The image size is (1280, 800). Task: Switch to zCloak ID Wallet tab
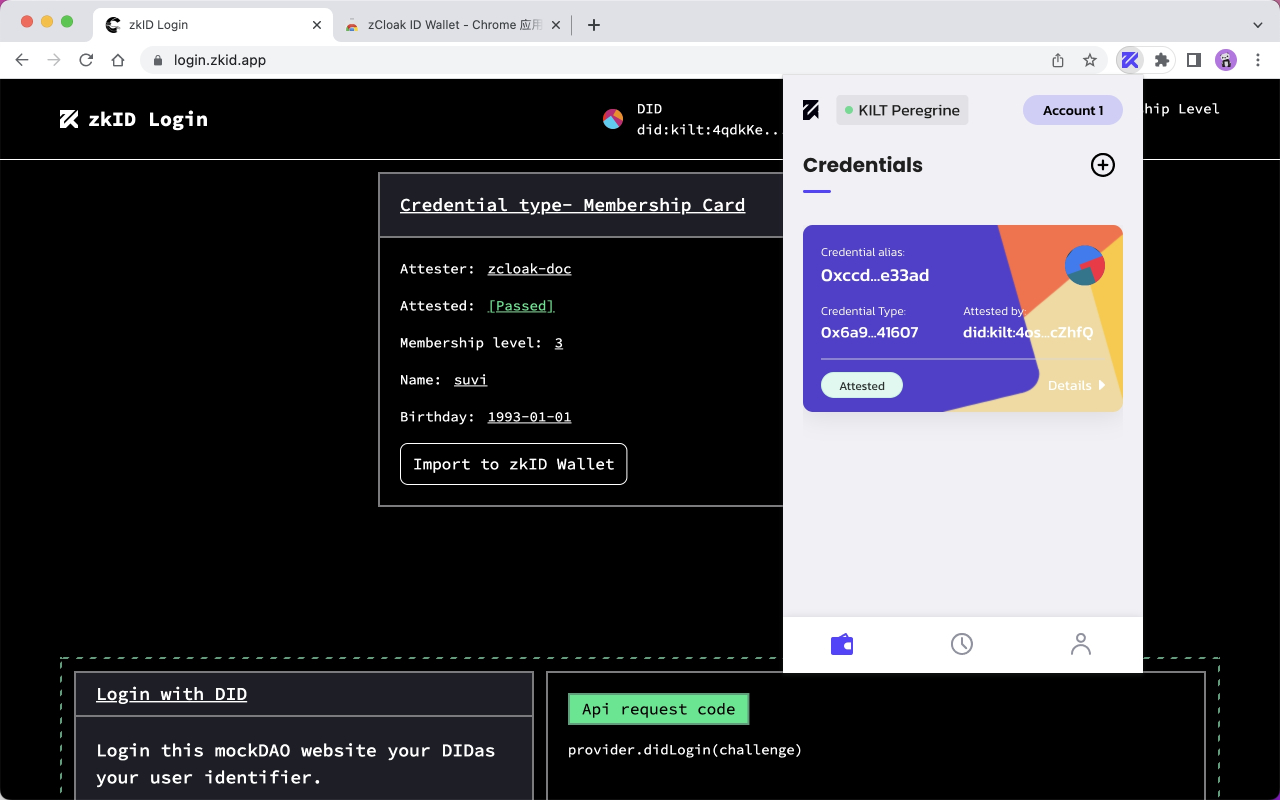coord(451,25)
